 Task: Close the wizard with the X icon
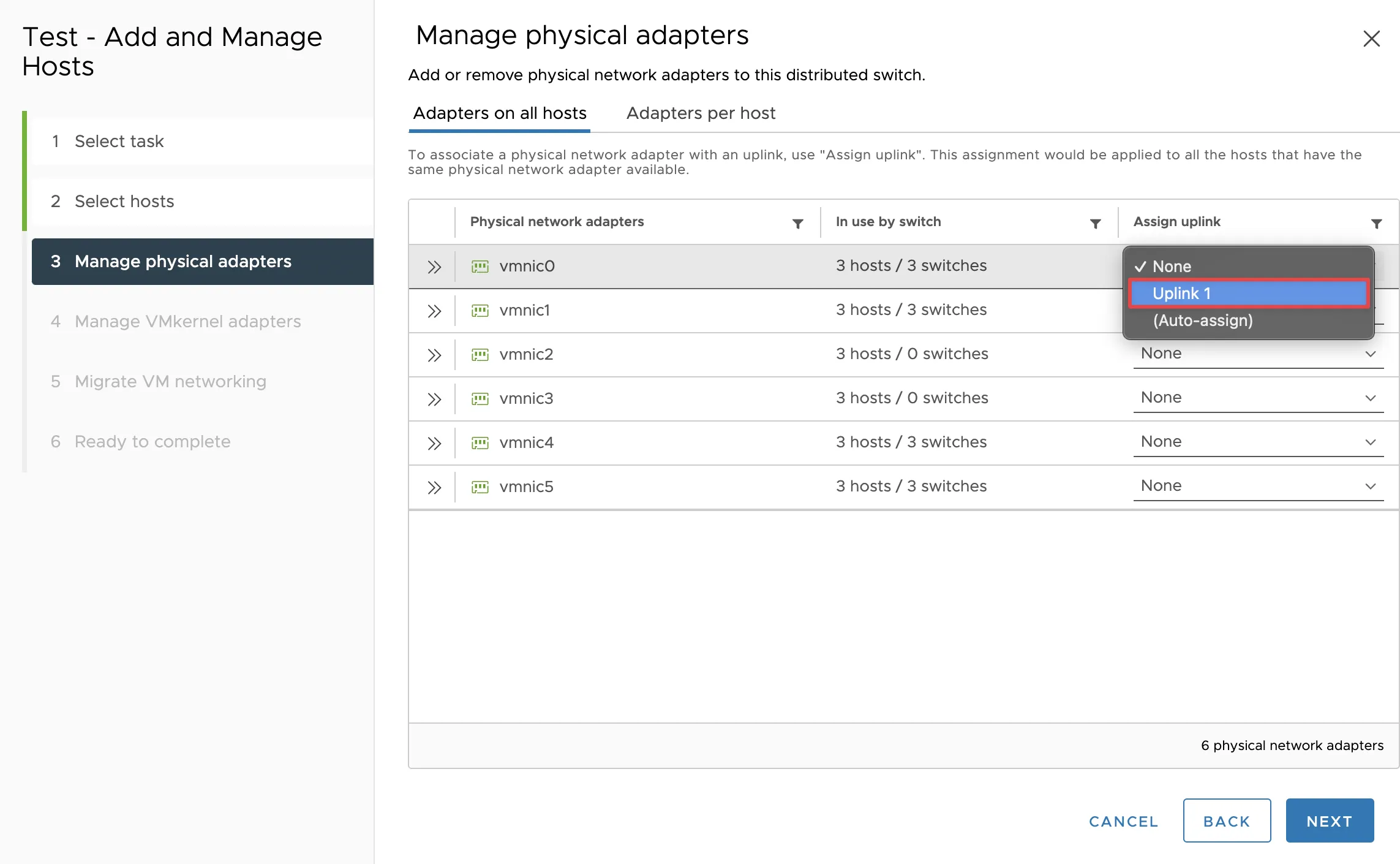click(1371, 39)
